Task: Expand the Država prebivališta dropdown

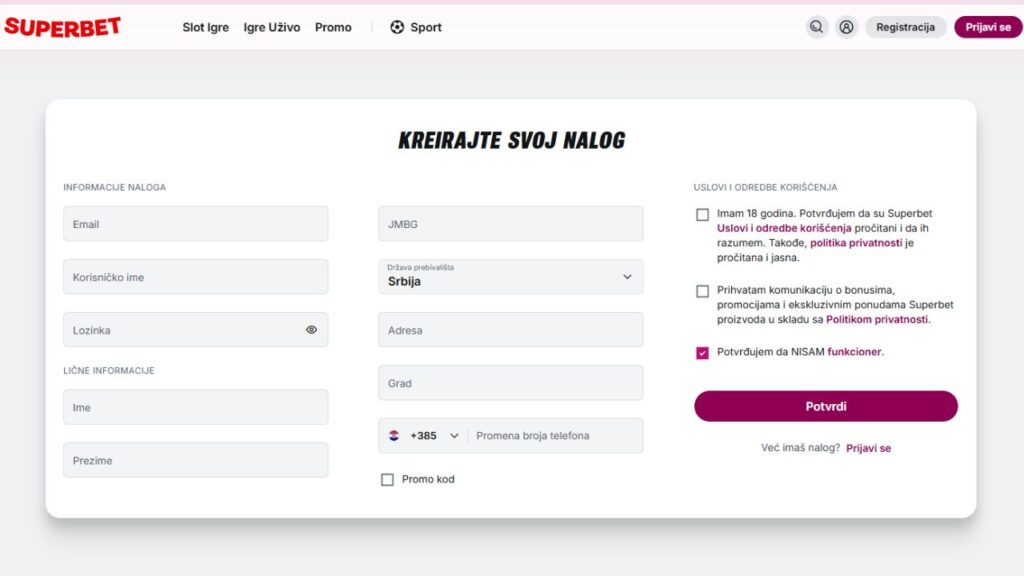Action: coord(511,276)
